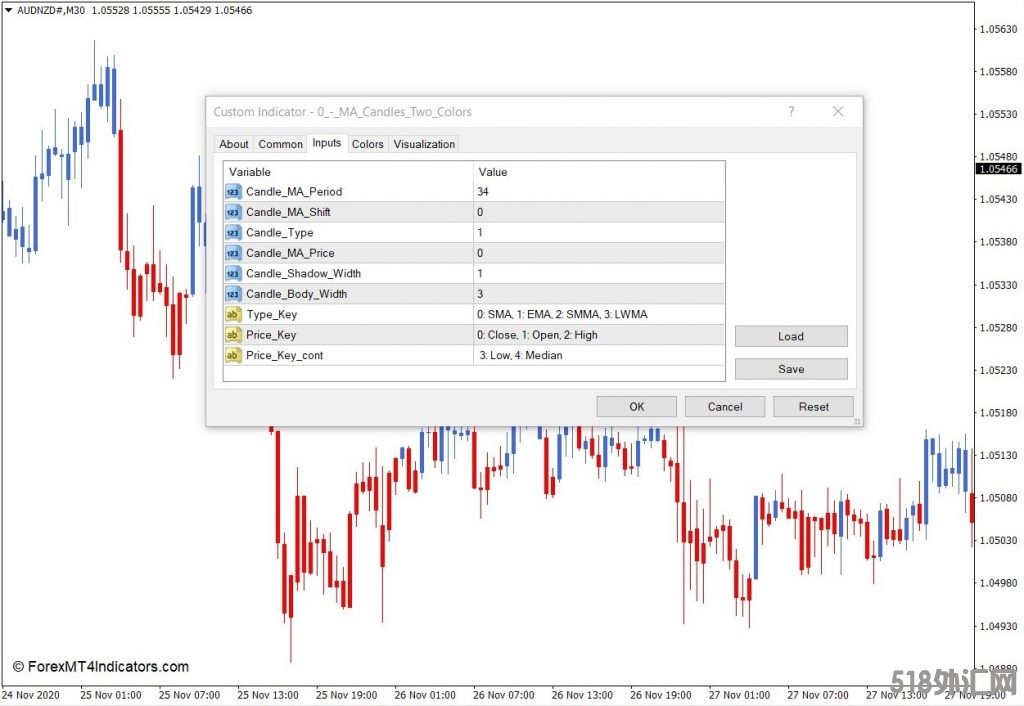Select the Candle_MA_Period value 34 field
The image size is (1024, 706).
coord(599,192)
